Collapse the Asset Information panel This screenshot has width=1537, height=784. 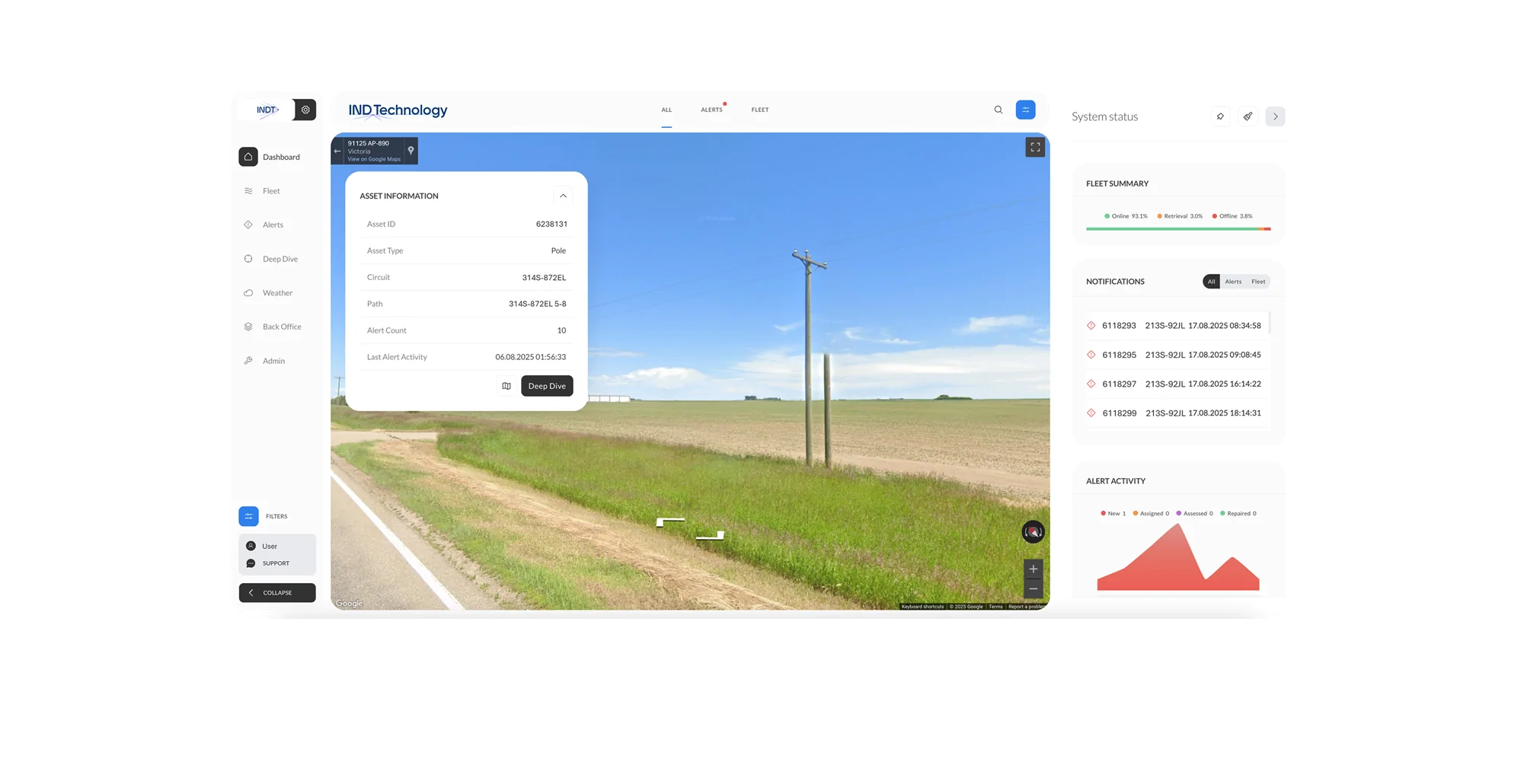click(563, 196)
